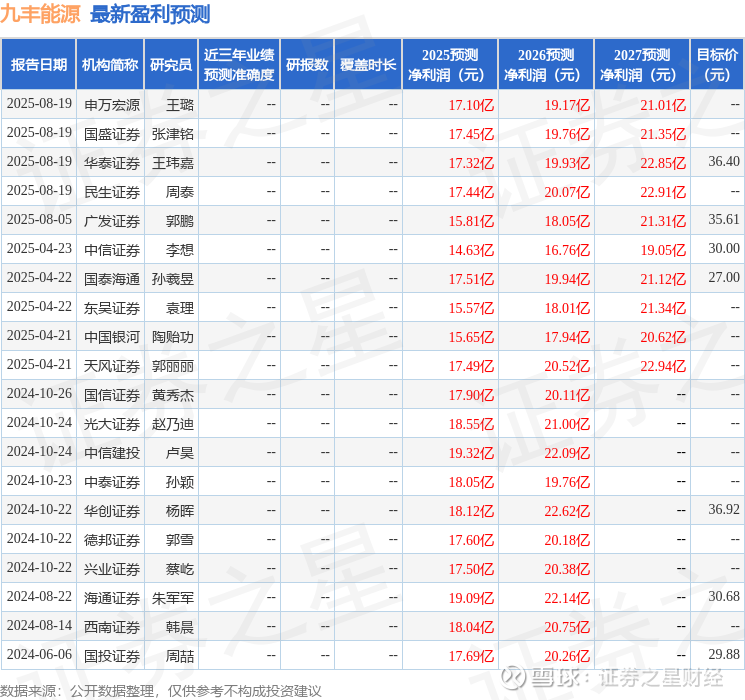Click researcher name 周泰
The height and width of the screenshot is (700, 745).
pos(180,192)
